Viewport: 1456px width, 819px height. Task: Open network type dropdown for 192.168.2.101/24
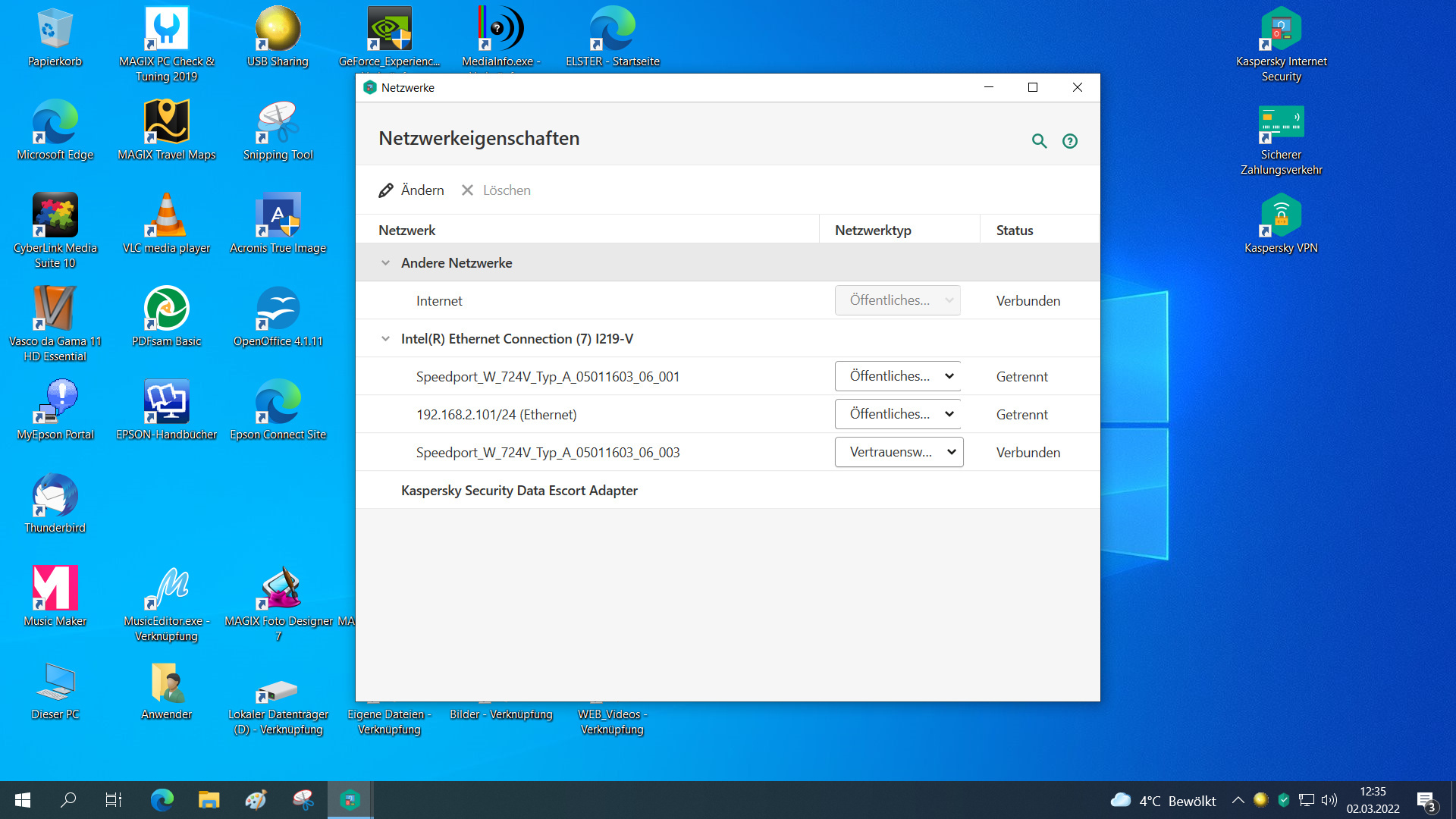[x=898, y=414]
